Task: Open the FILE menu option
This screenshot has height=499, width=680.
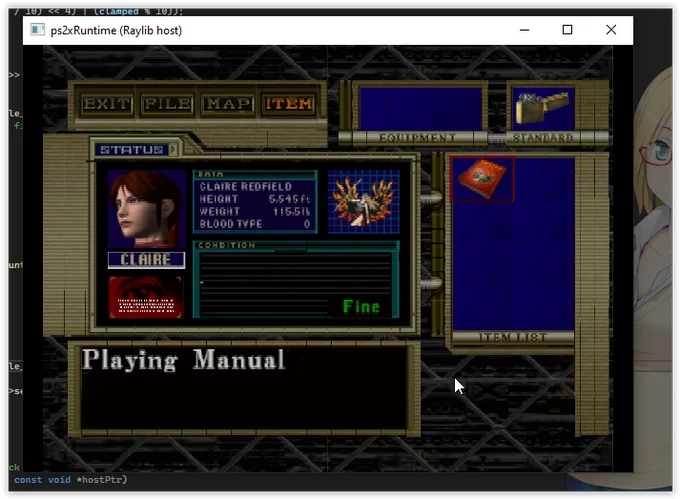Action: [x=167, y=104]
